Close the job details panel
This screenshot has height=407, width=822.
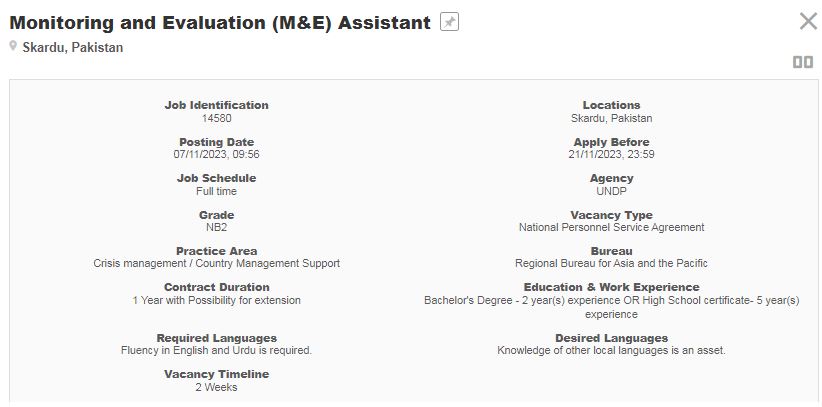(x=807, y=22)
